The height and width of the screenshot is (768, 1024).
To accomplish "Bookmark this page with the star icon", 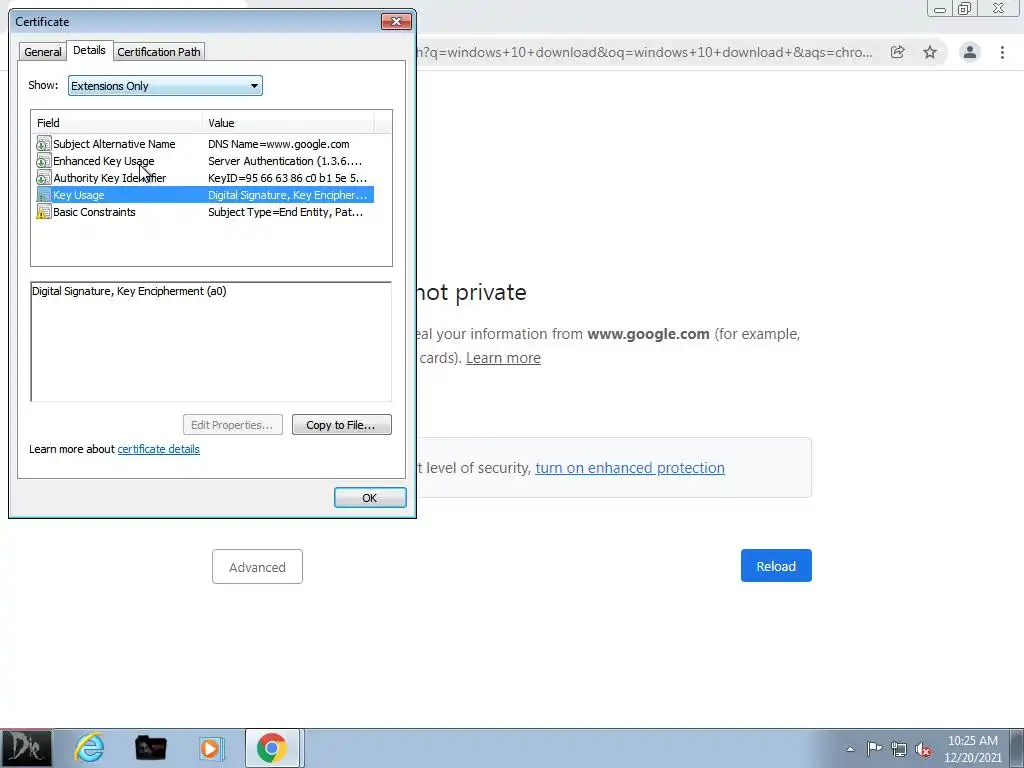I will [x=930, y=52].
